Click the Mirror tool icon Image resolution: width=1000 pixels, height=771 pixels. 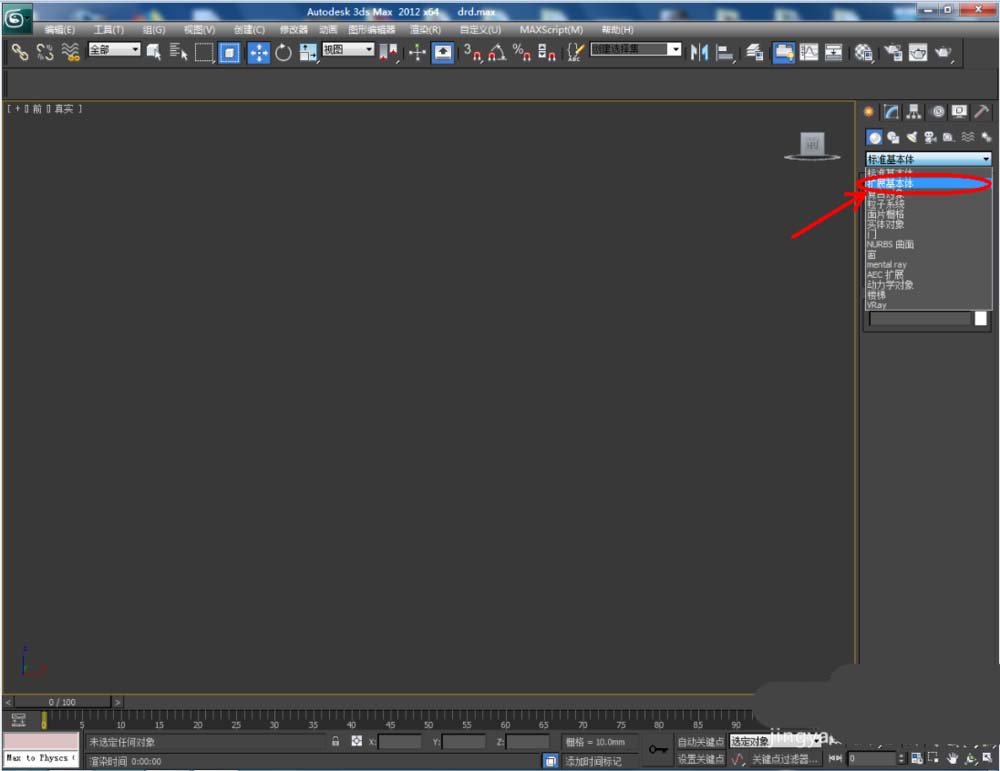[x=699, y=52]
